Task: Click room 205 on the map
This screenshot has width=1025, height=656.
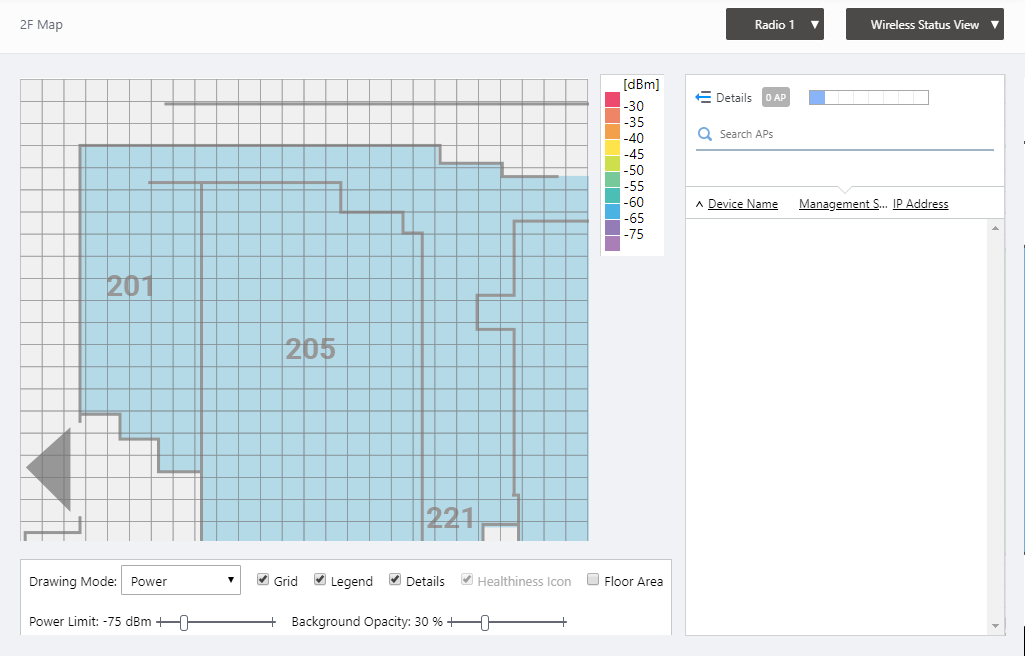Action: [x=311, y=349]
